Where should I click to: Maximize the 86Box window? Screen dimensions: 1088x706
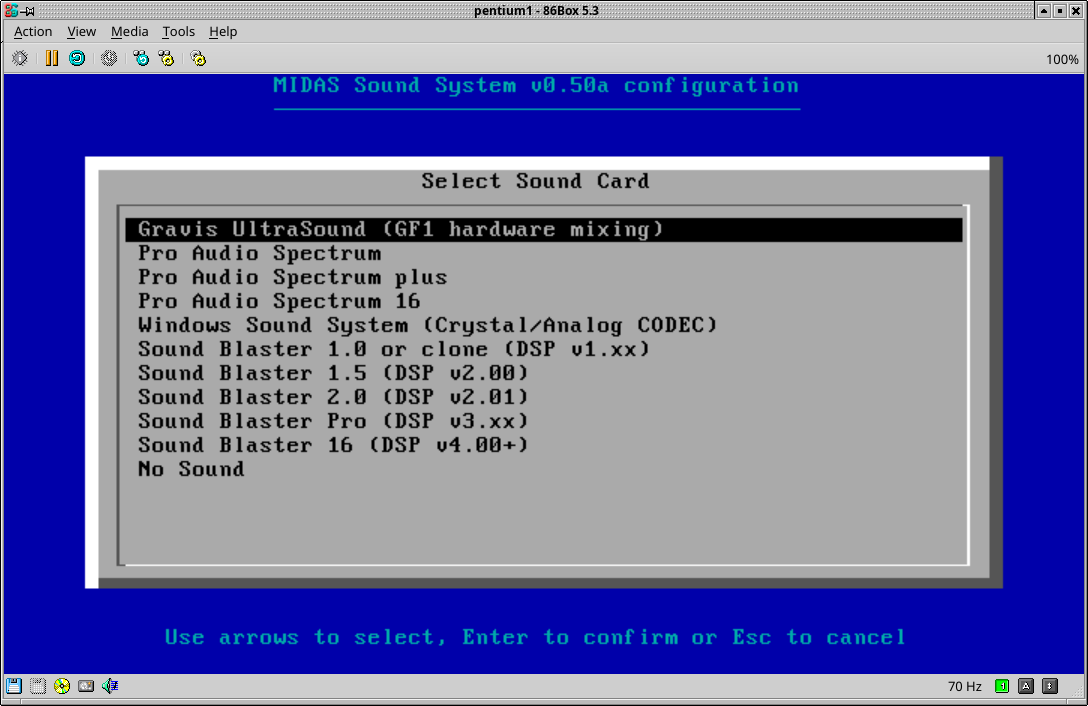pyautogui.click(x=1060, y=10)
